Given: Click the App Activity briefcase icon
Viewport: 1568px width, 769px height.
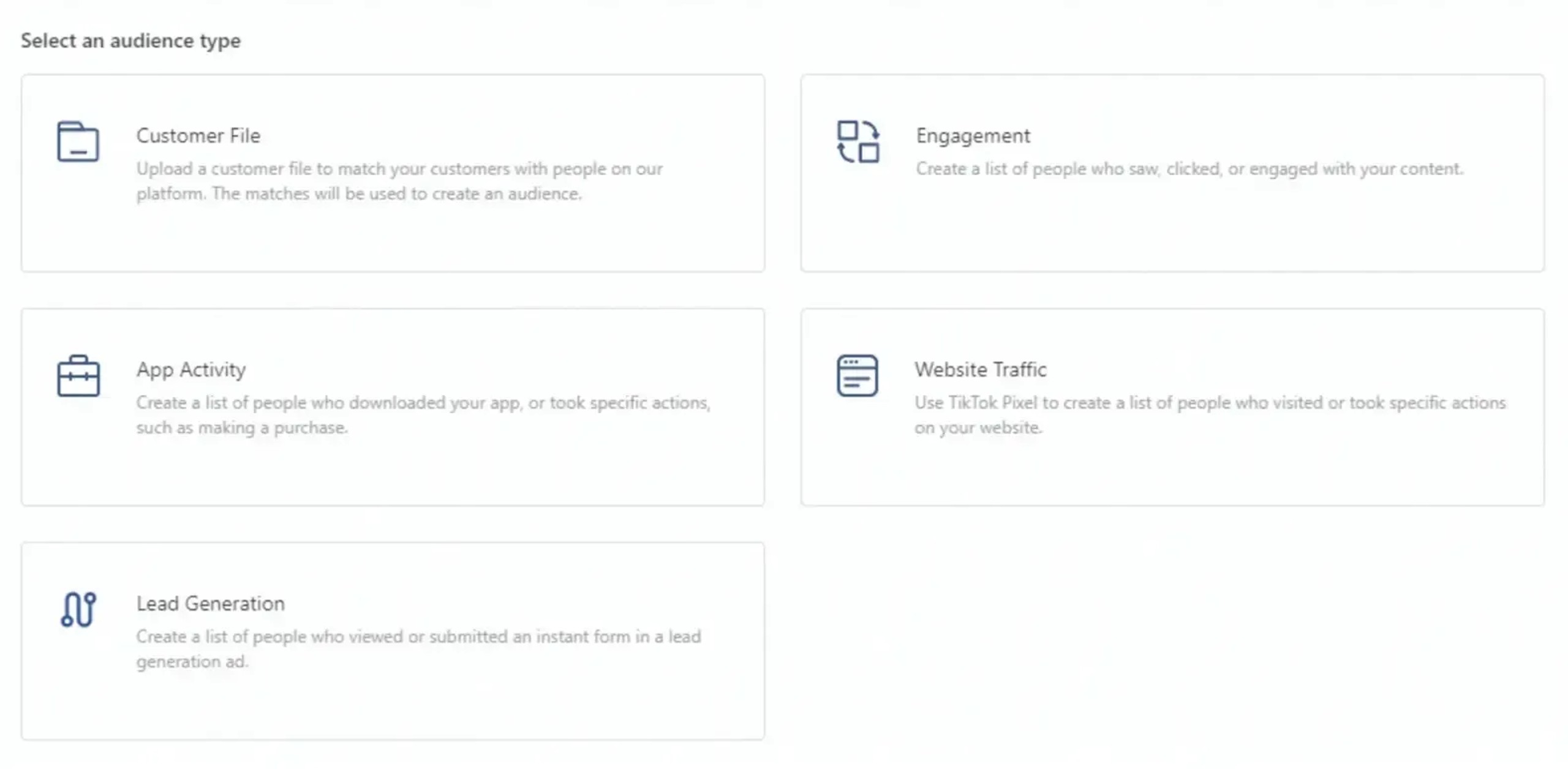Looking at the screenshot, I should coord(78,375).
